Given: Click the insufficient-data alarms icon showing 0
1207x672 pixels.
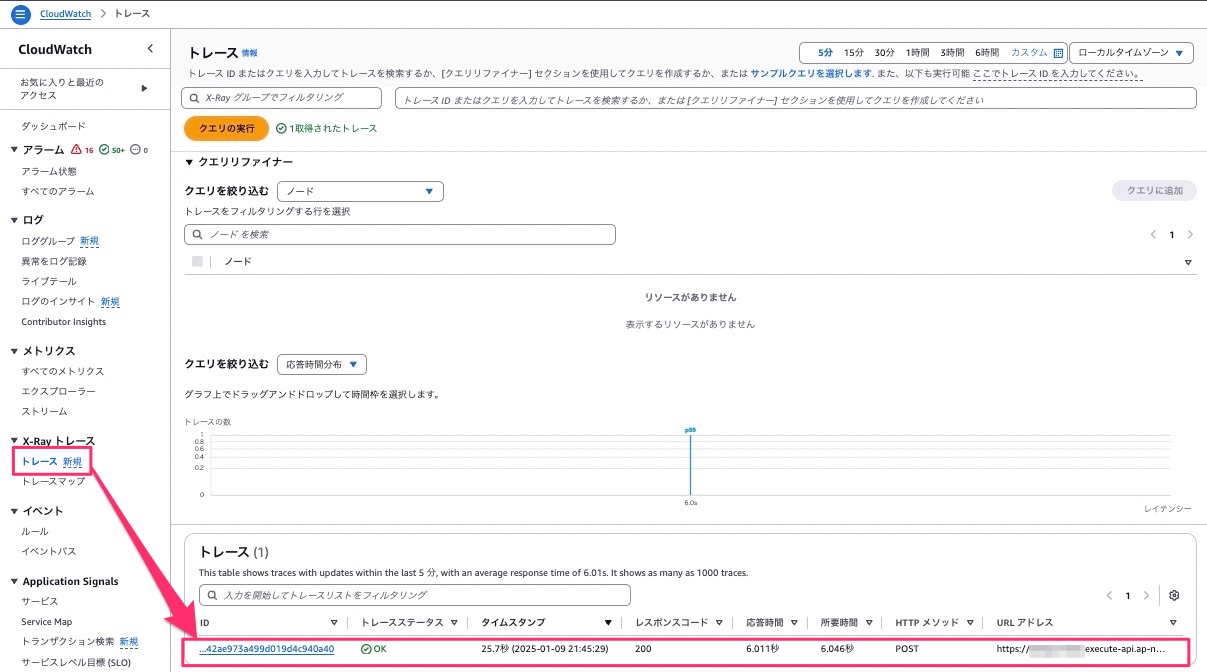Looking at the screenshot, I should click(x=139, y=150).
